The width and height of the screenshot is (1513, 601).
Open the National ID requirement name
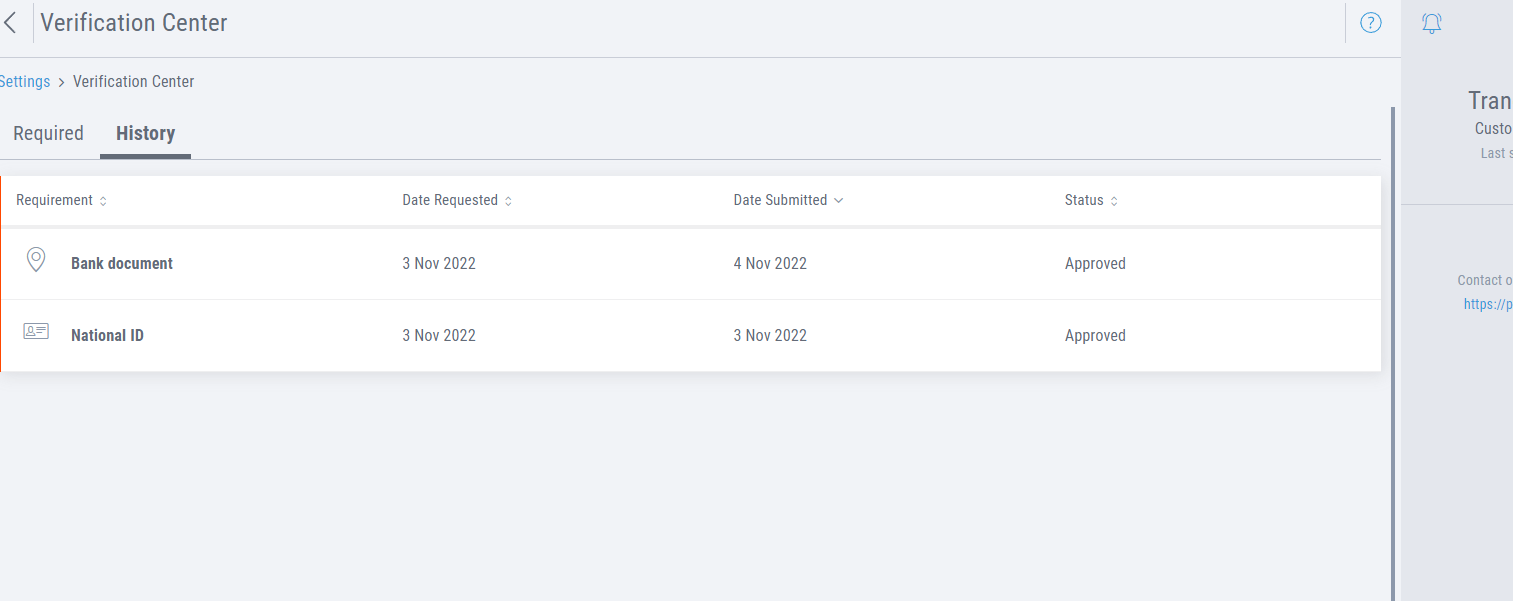[x=107, y=335]
